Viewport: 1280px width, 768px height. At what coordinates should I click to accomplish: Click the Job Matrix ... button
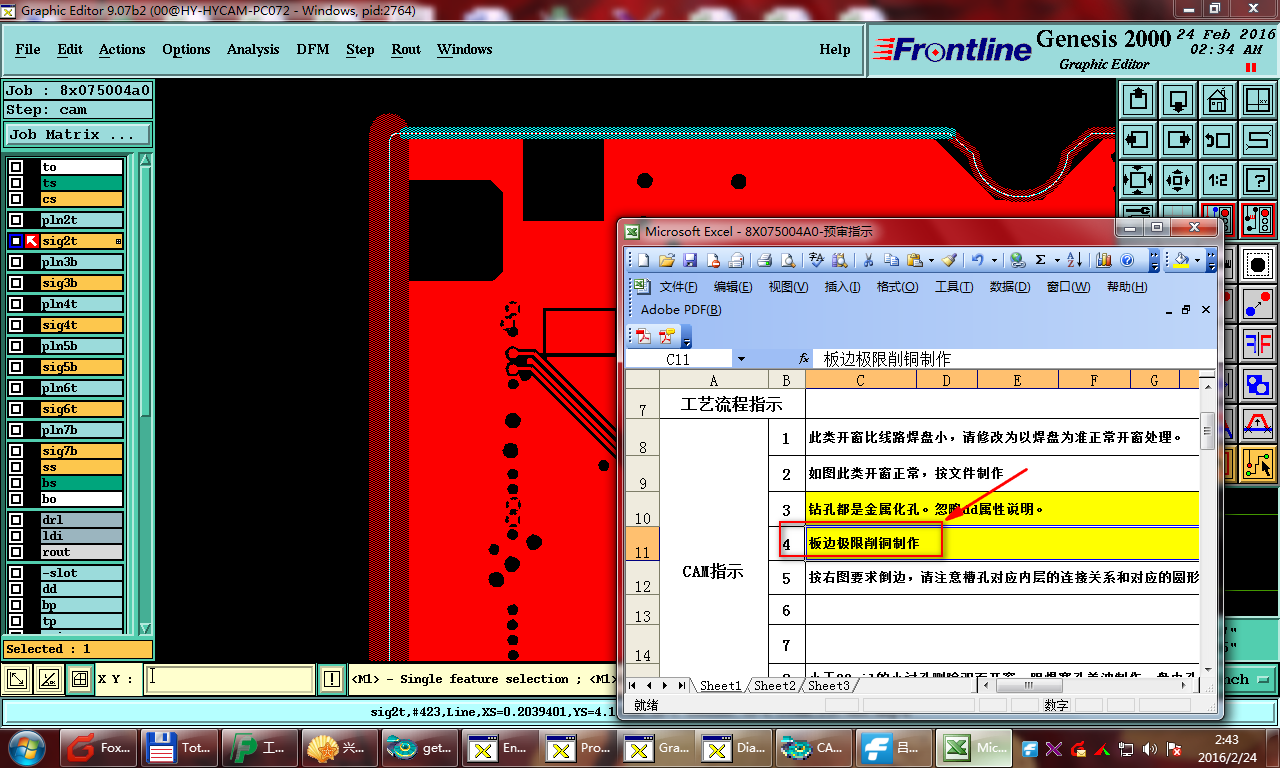pyautogui.click(x=78, y=134)
